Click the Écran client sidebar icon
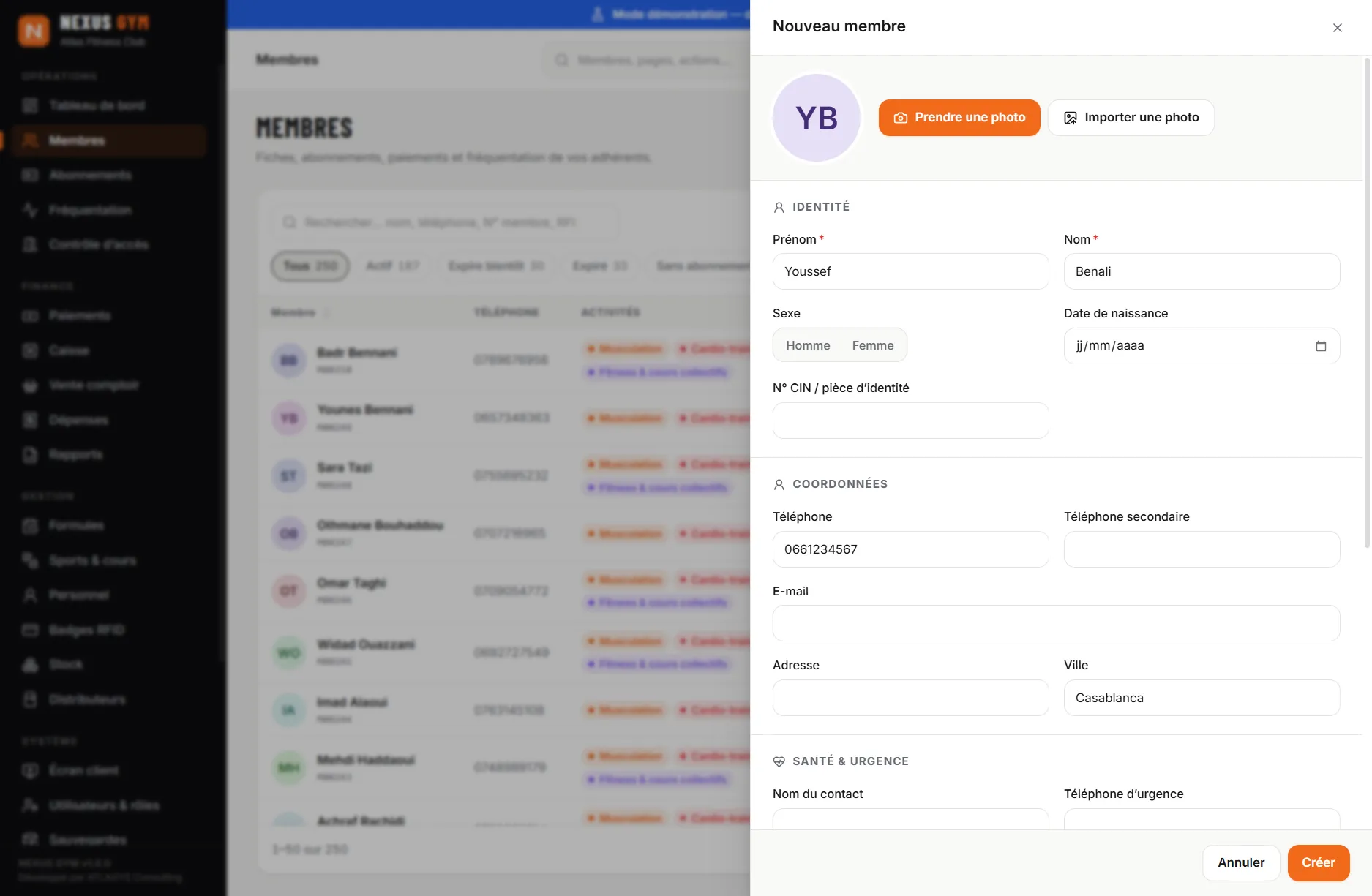The width and height of the screenshot is (1372, 896). click(30, 771)
